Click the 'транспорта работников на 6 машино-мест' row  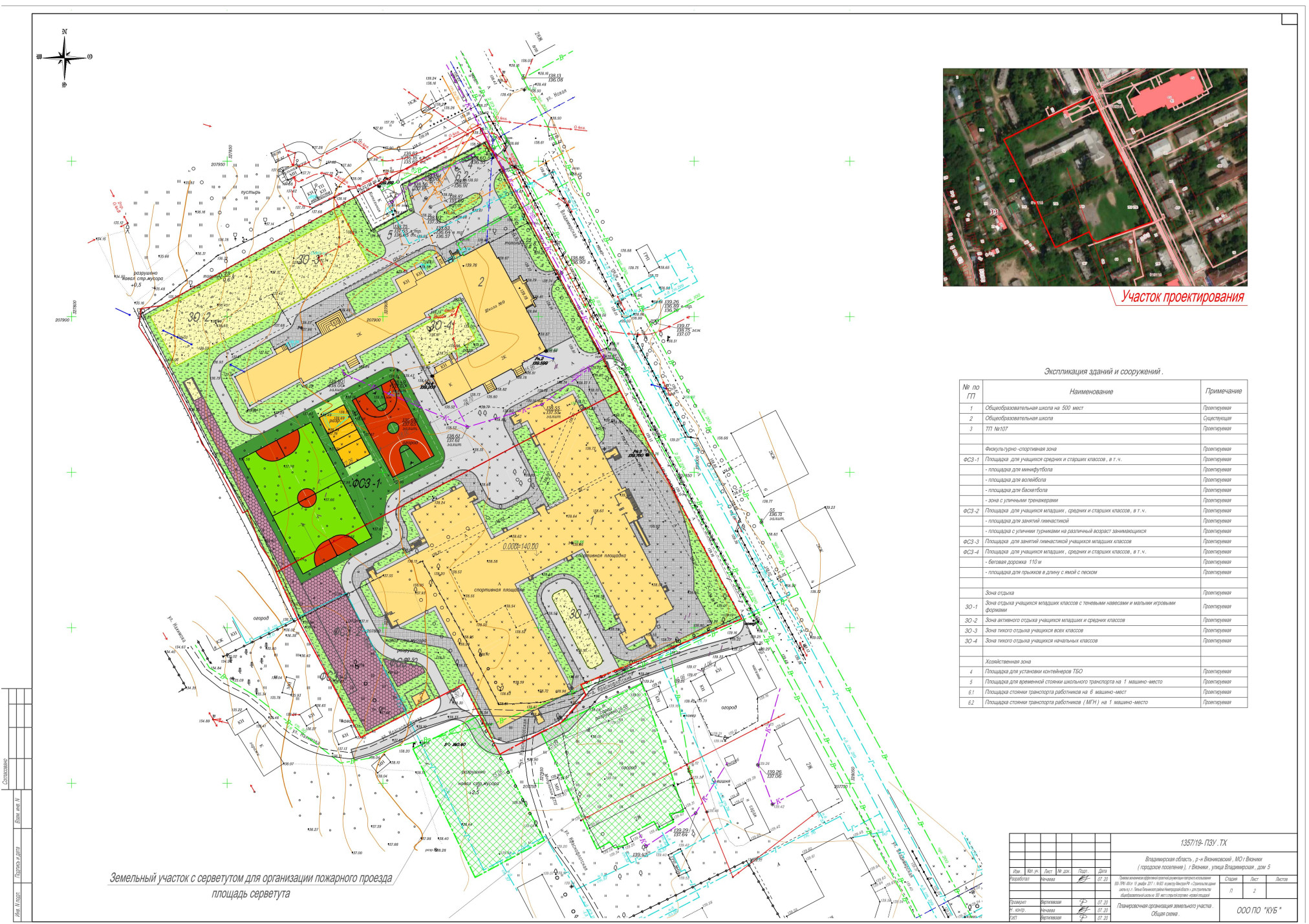[x=1103, y=692]
